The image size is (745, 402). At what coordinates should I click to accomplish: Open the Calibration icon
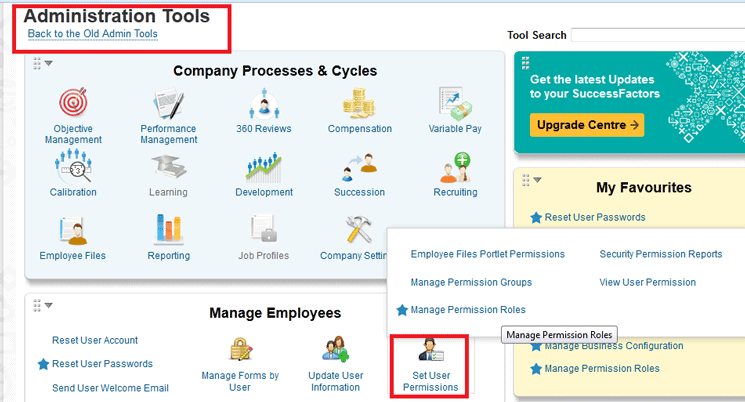pyautogui.click(x=73, y=165)
